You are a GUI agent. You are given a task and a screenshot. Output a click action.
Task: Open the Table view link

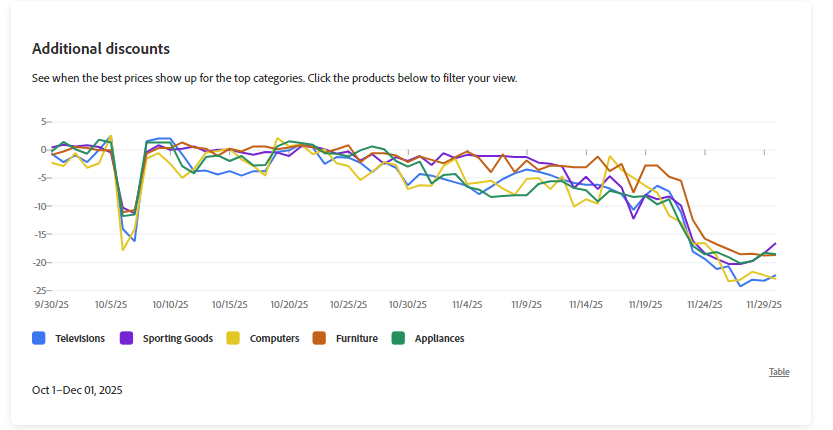pos(779,372)
